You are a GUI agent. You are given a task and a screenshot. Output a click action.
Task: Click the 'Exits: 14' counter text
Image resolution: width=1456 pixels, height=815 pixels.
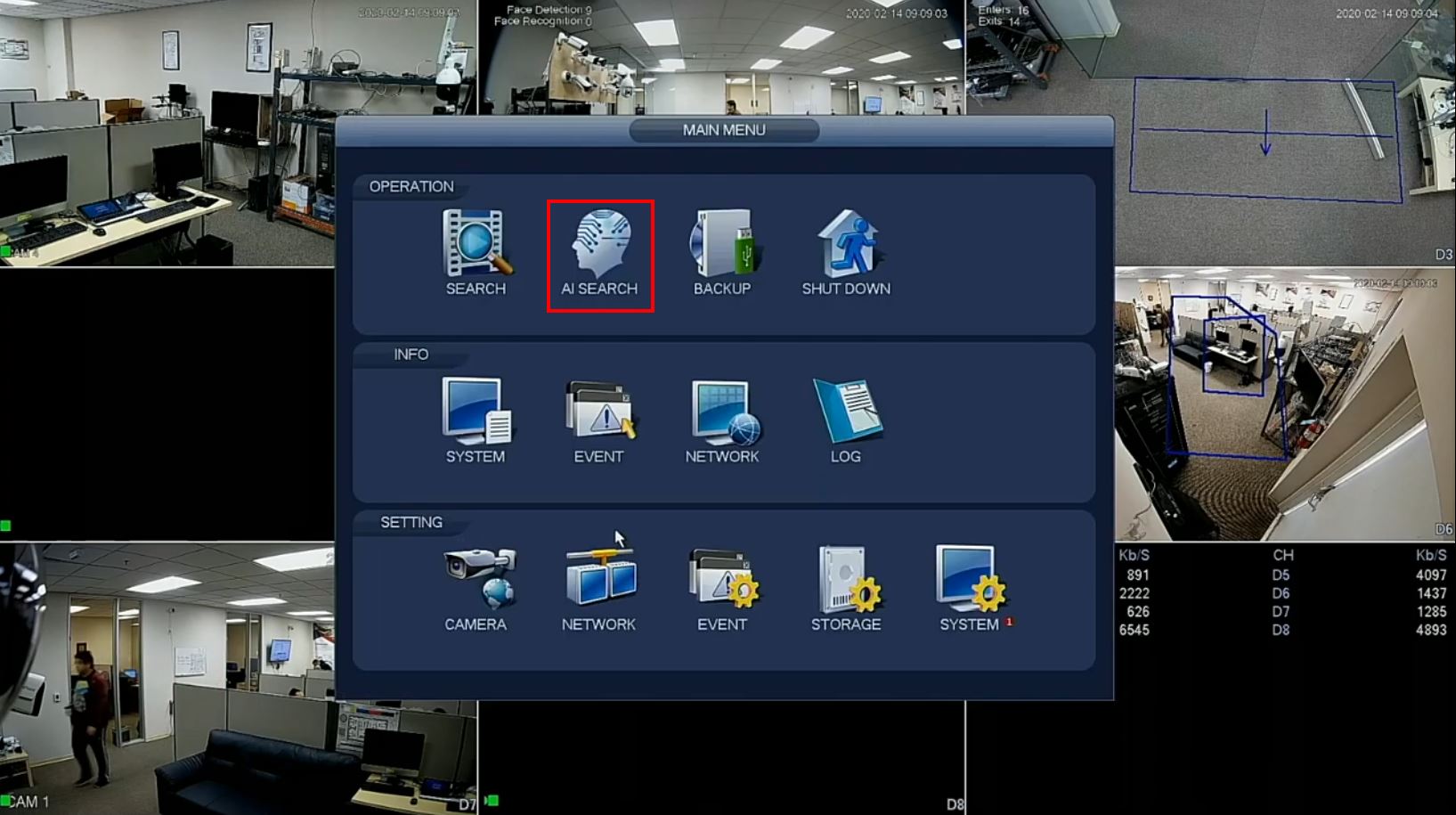pos(999,21)
